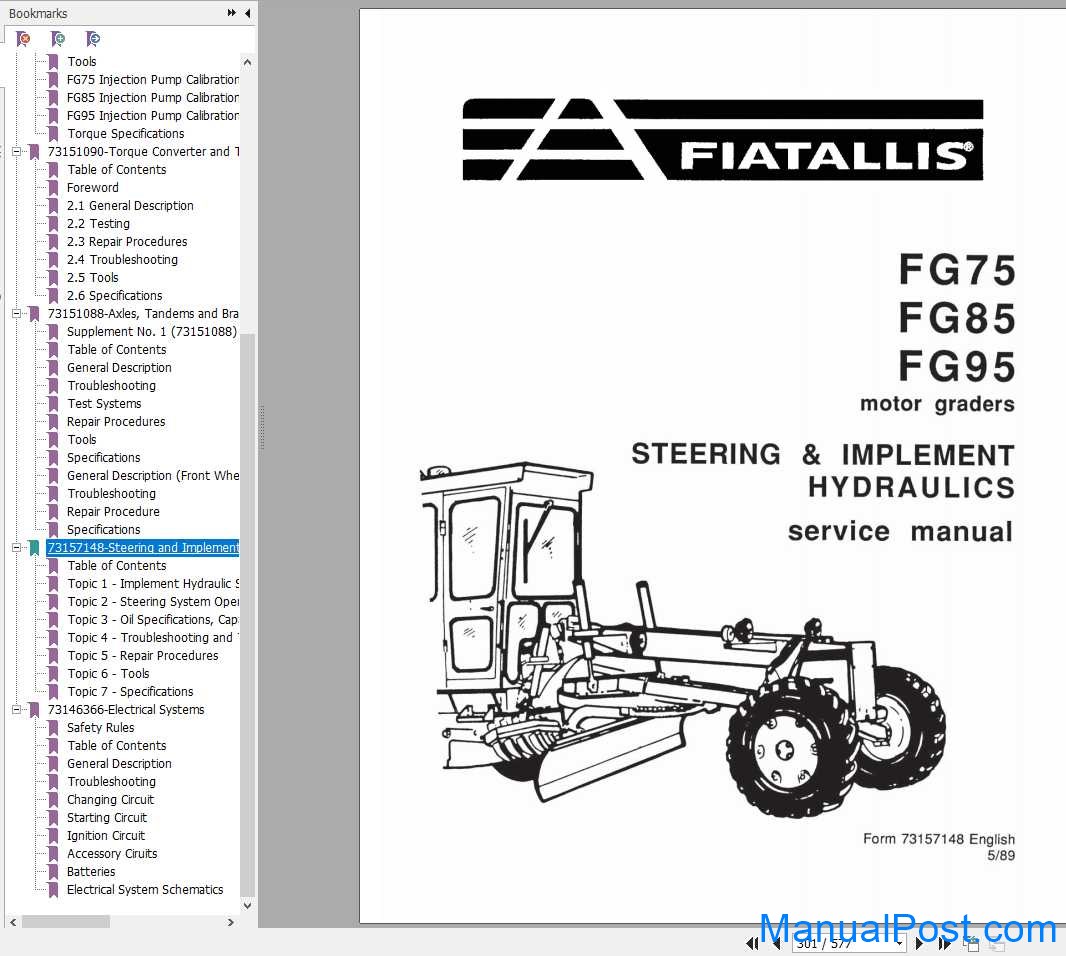Click the page view icon after last-page arrow
The width and height of the screenshot is (1066, 956).
(972, 944)
